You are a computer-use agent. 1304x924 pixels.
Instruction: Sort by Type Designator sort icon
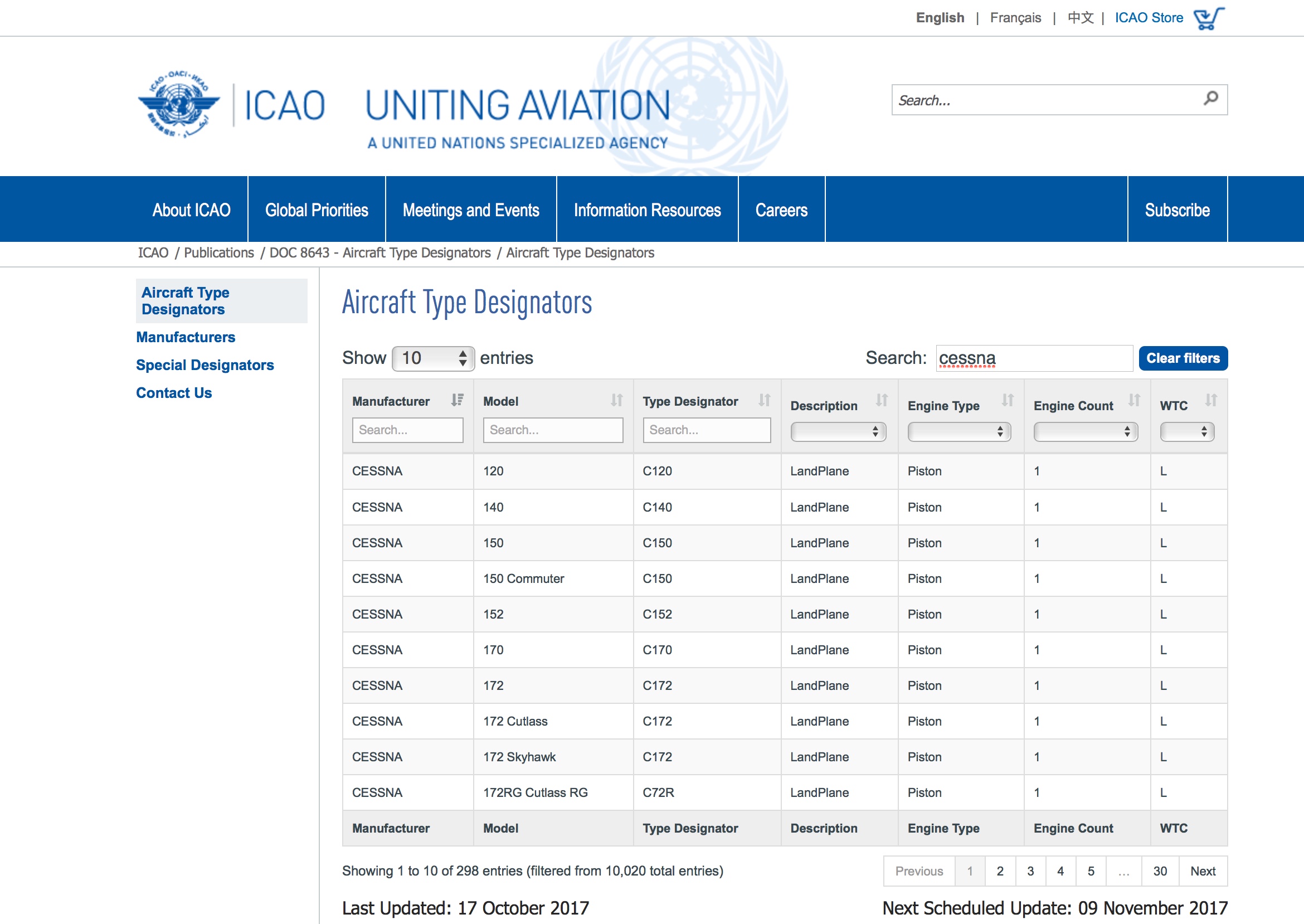[x=764, y=400]
